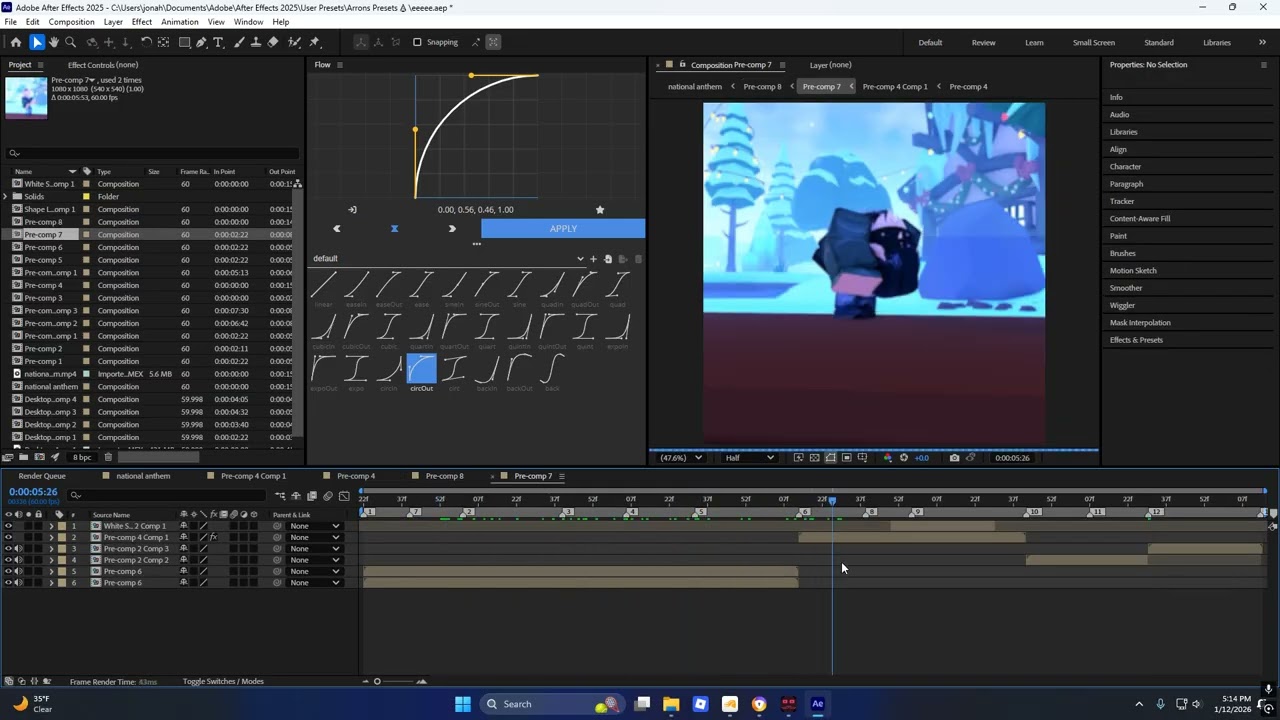Select the Rotation tool
Image resolution: width=1280 pixels, height=720 pixels.
pyautogui.click(x=146, y=42)
